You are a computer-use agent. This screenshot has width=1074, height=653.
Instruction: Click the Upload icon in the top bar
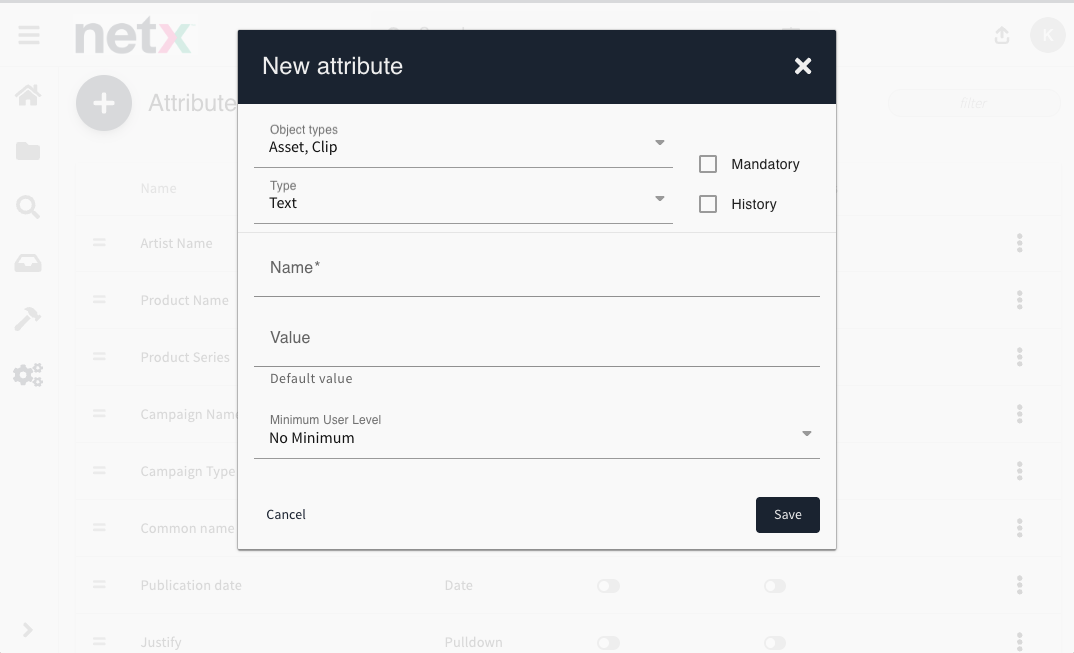coord(1002,35)
